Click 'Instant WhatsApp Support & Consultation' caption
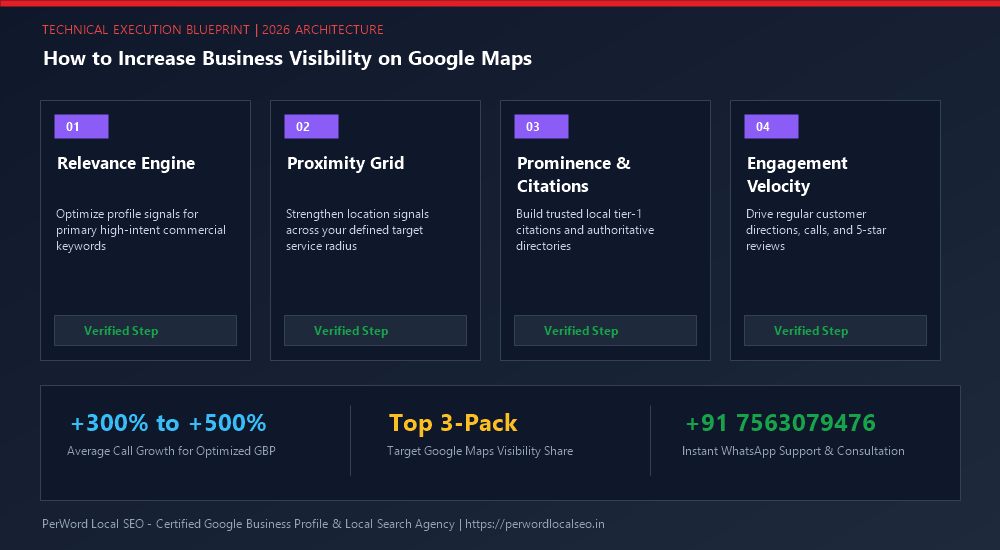Screen dimensions: 1000x550 click(793, 451)
